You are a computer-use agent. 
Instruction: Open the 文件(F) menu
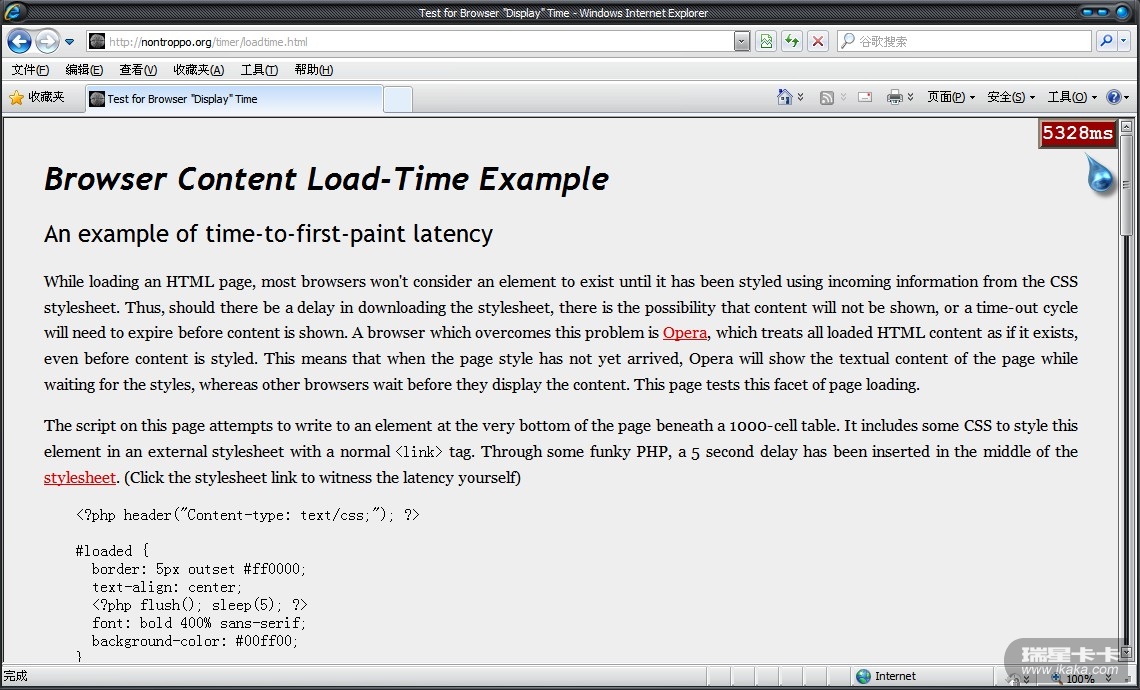(31, 70)
